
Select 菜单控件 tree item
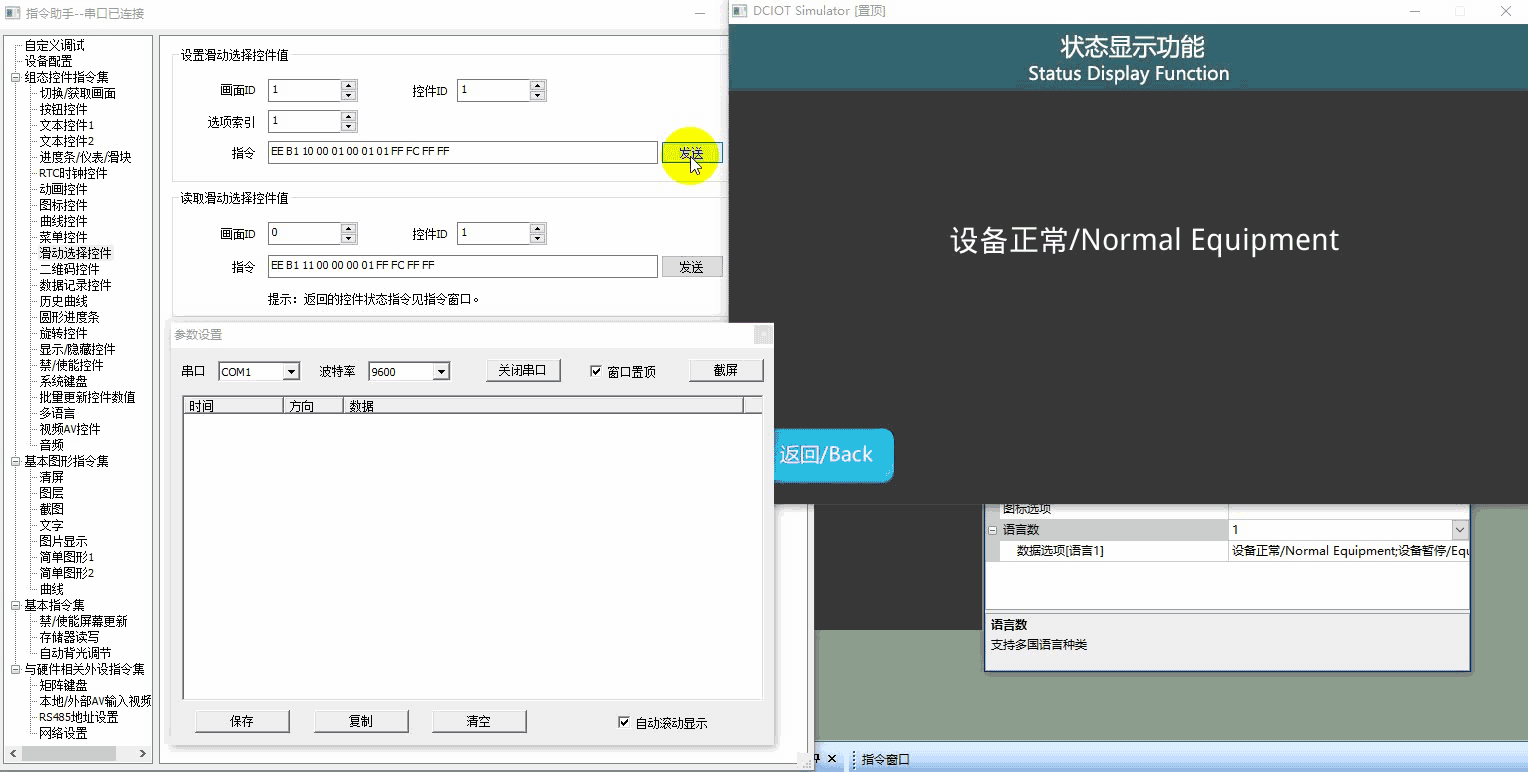tap(63, 237)
